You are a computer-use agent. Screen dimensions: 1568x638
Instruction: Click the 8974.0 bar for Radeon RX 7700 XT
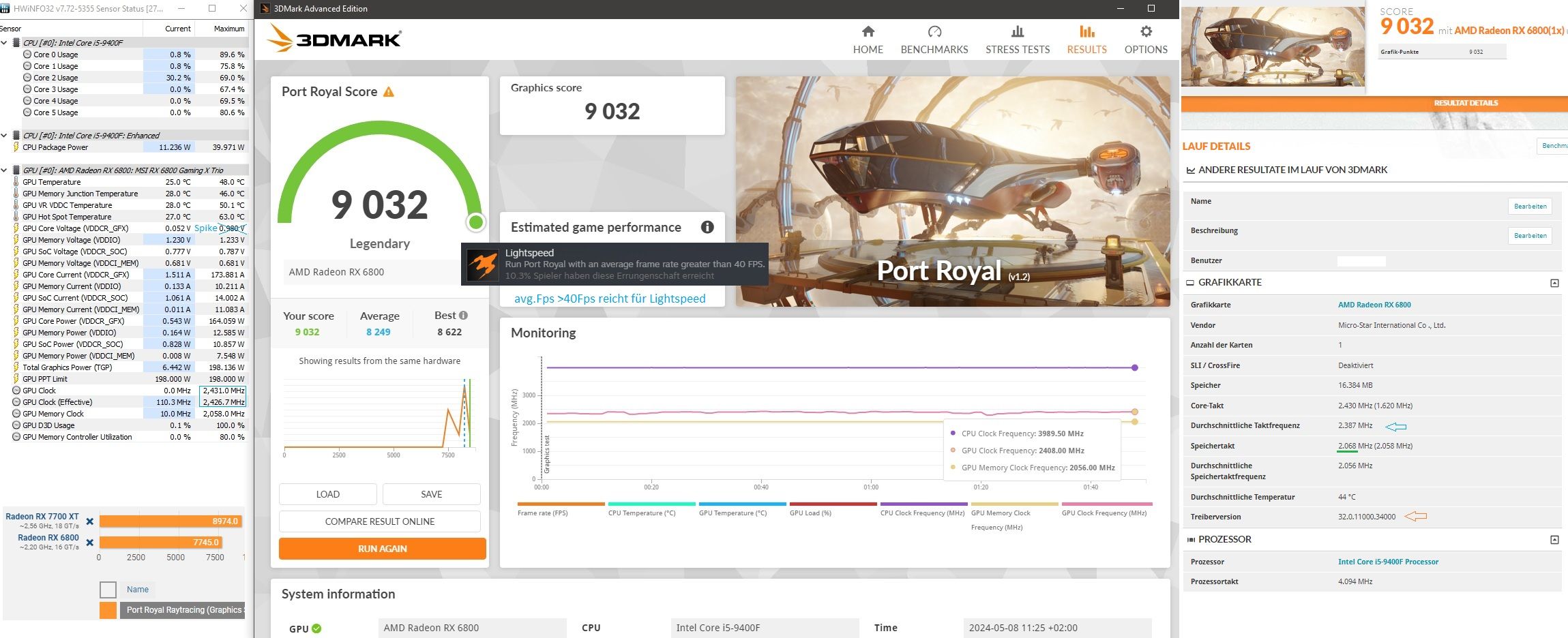pos(170,521)
